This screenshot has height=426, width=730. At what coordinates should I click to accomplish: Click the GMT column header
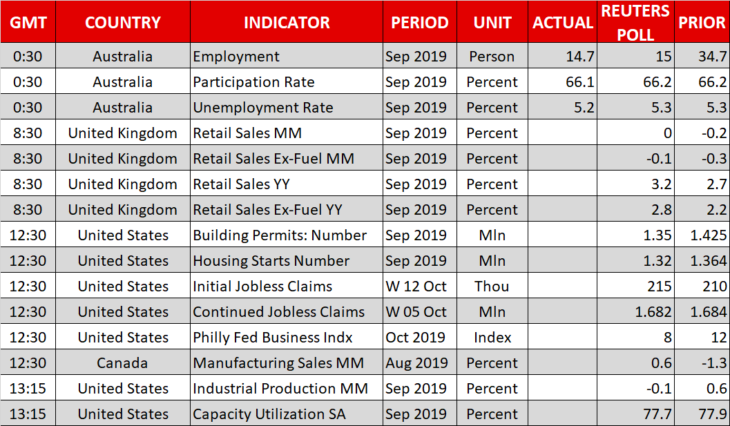point(28,22)
